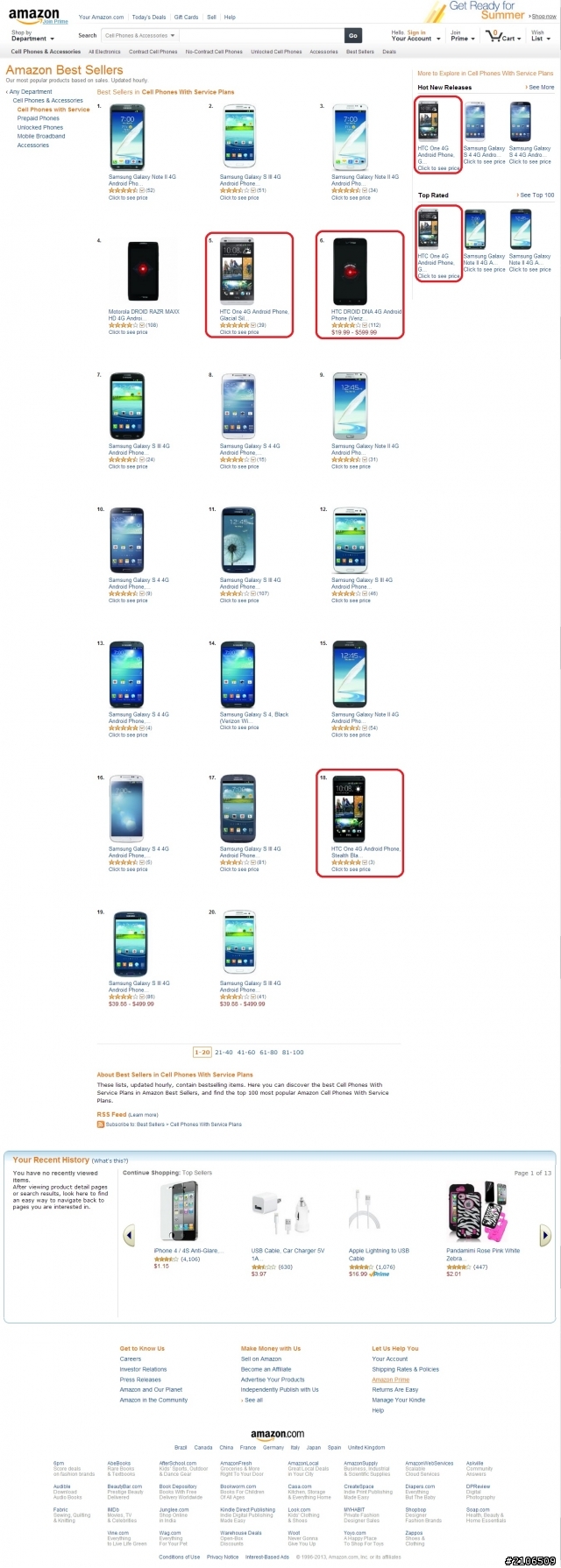
Task: Click carousel left arrow in Recent History
Action: 129,1236
